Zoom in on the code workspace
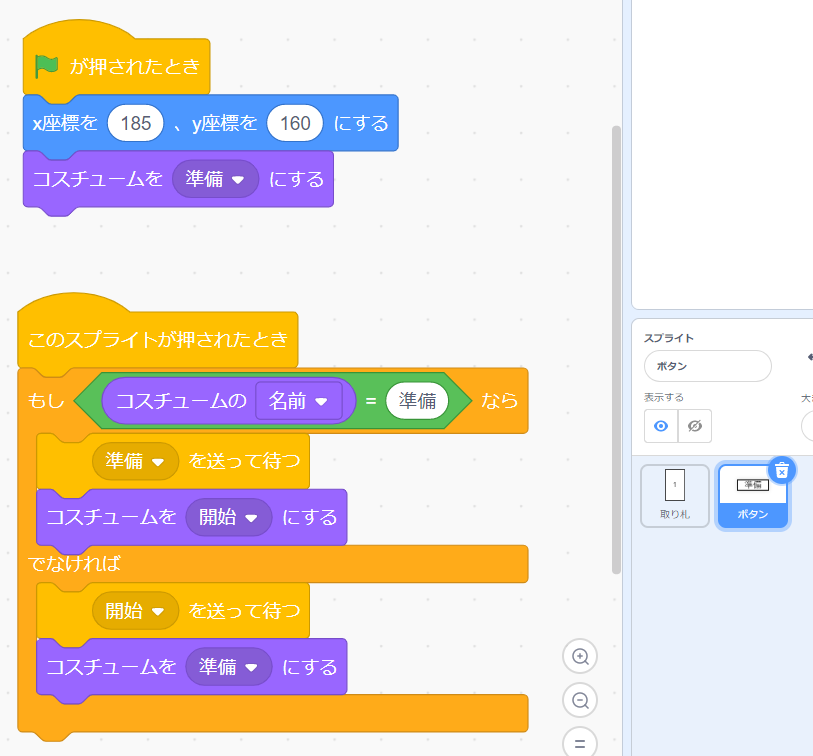Viewport: 813px width, 756px height. (580, 657)
